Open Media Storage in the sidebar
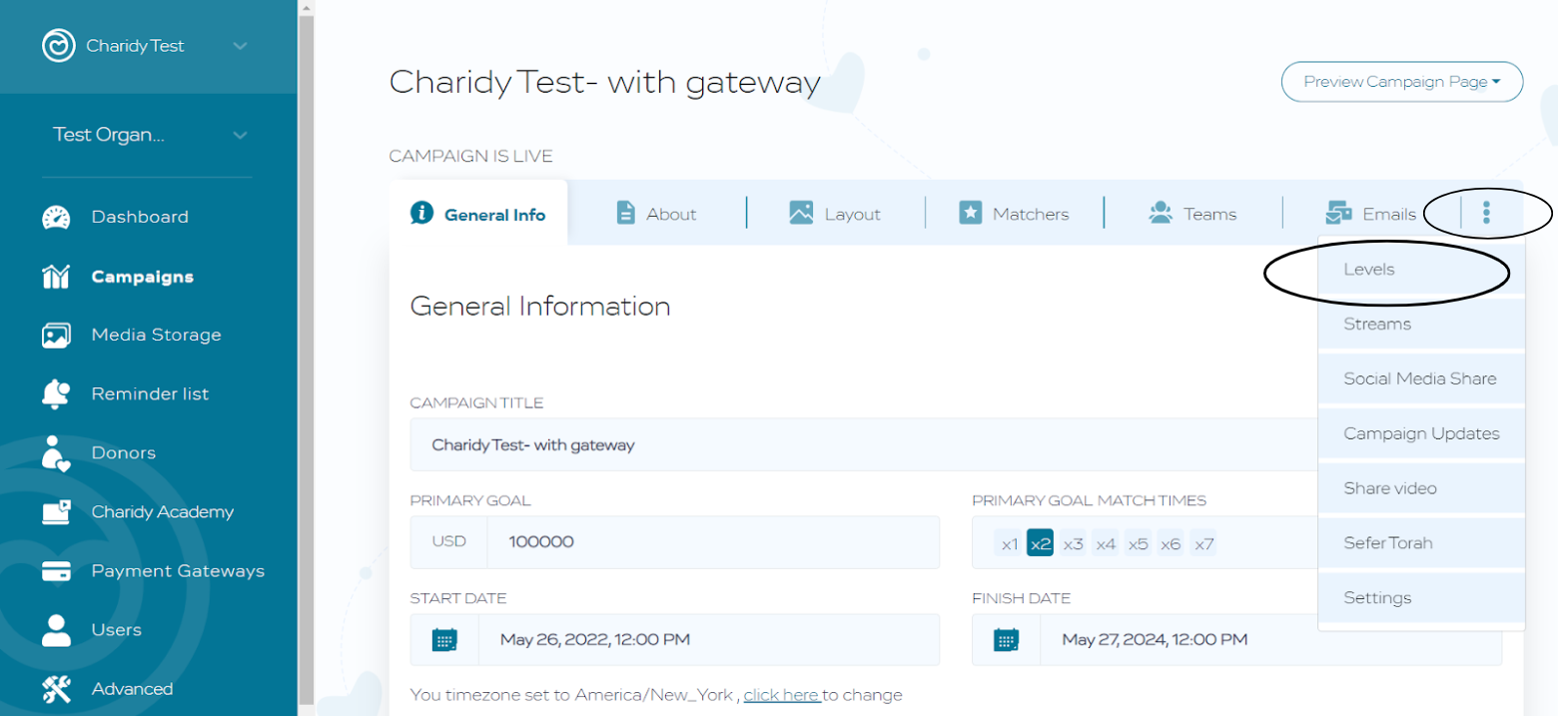The image size is (1568, 721). pos(156,336)
